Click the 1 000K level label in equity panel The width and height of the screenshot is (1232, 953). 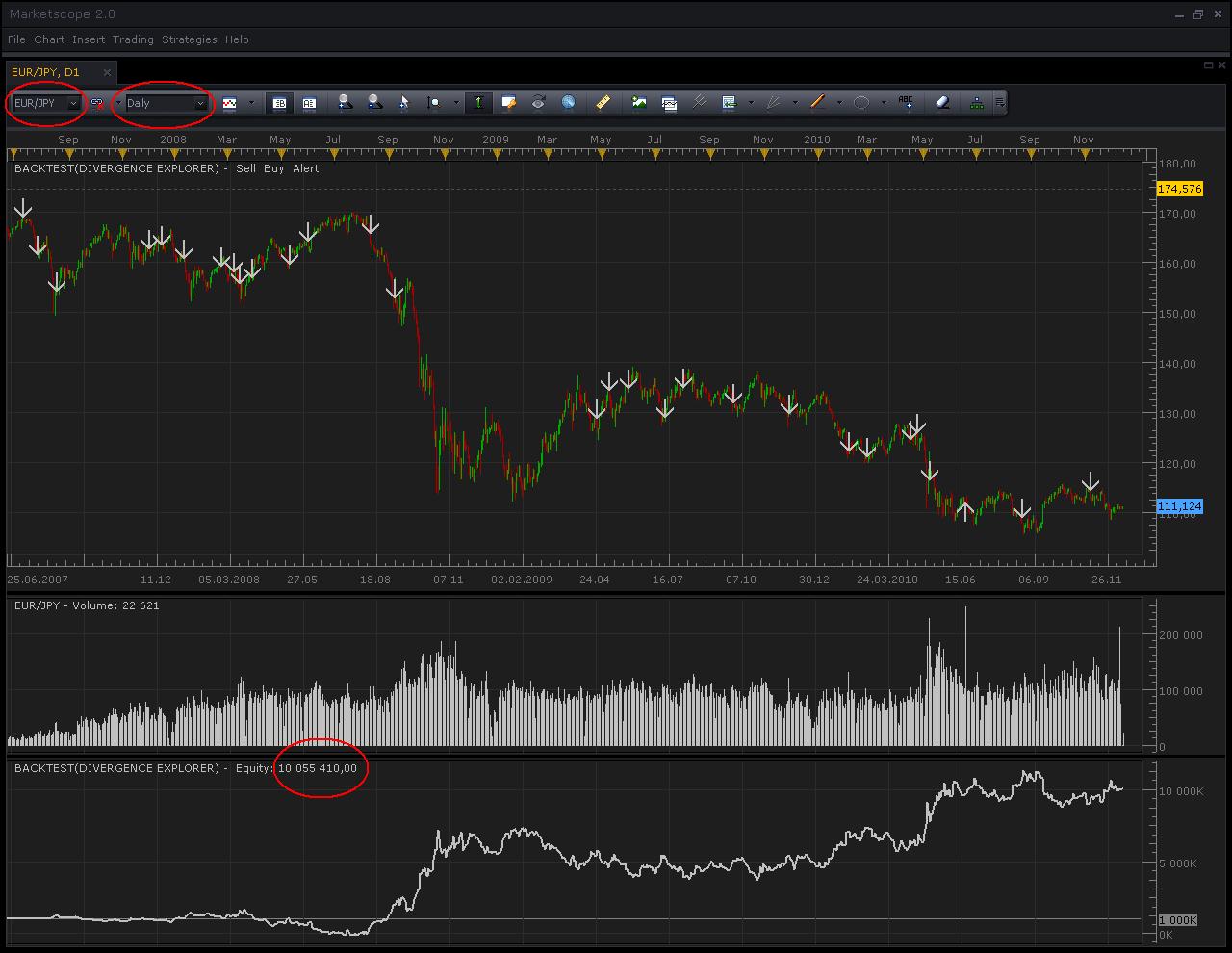point(1178,920)
